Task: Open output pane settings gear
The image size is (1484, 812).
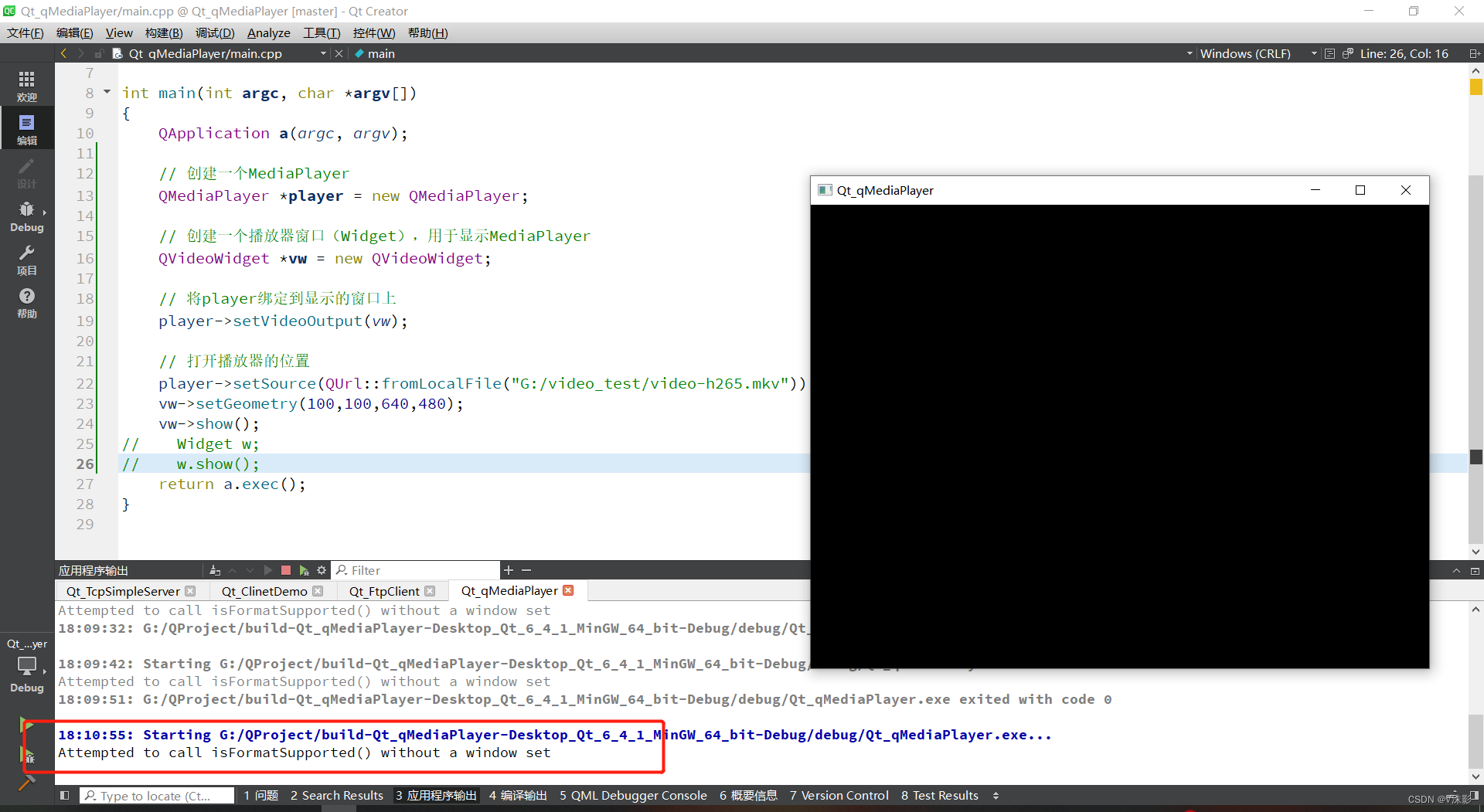Action: (322, 570)
